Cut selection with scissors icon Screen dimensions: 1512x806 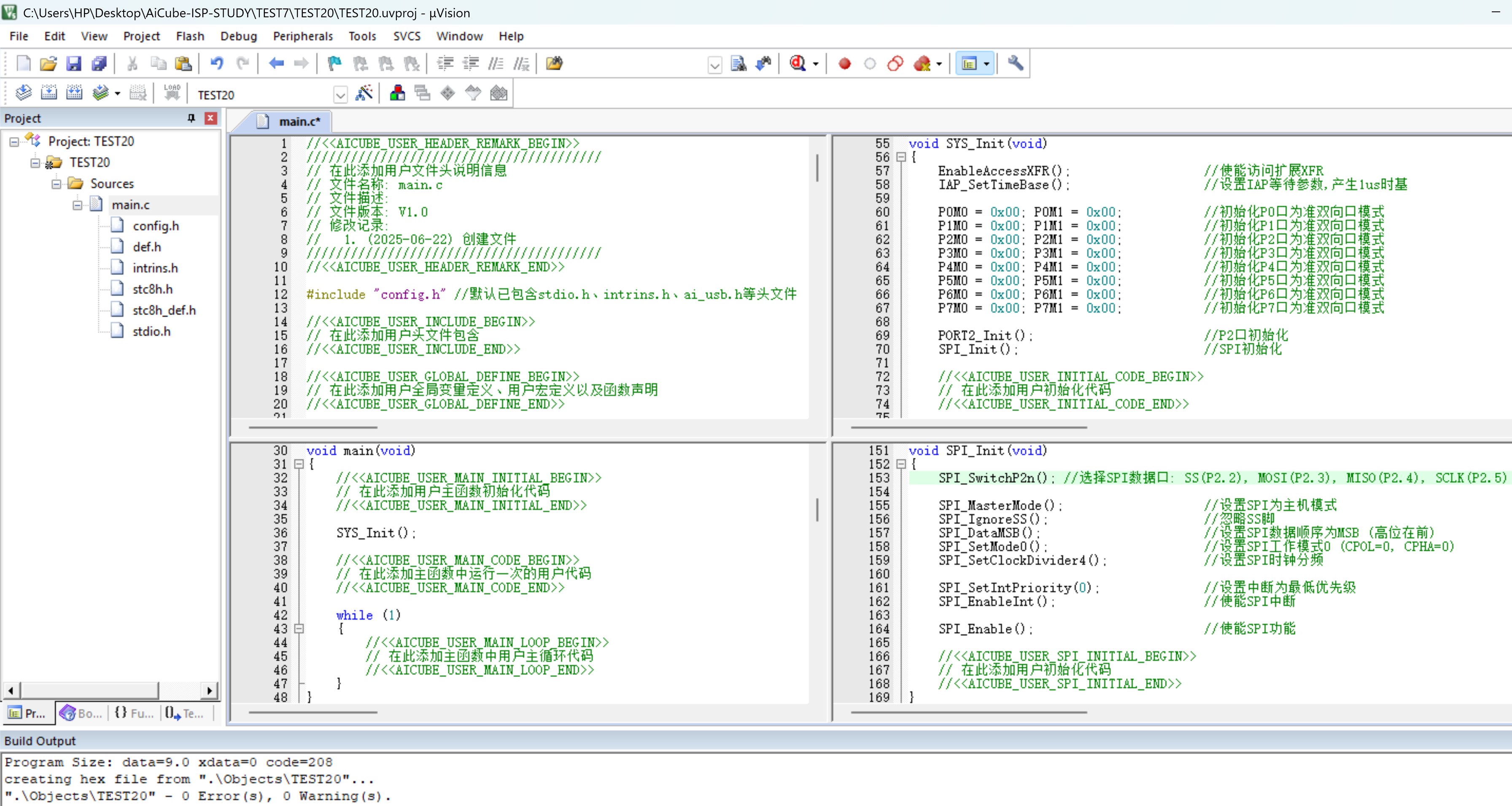133,63
